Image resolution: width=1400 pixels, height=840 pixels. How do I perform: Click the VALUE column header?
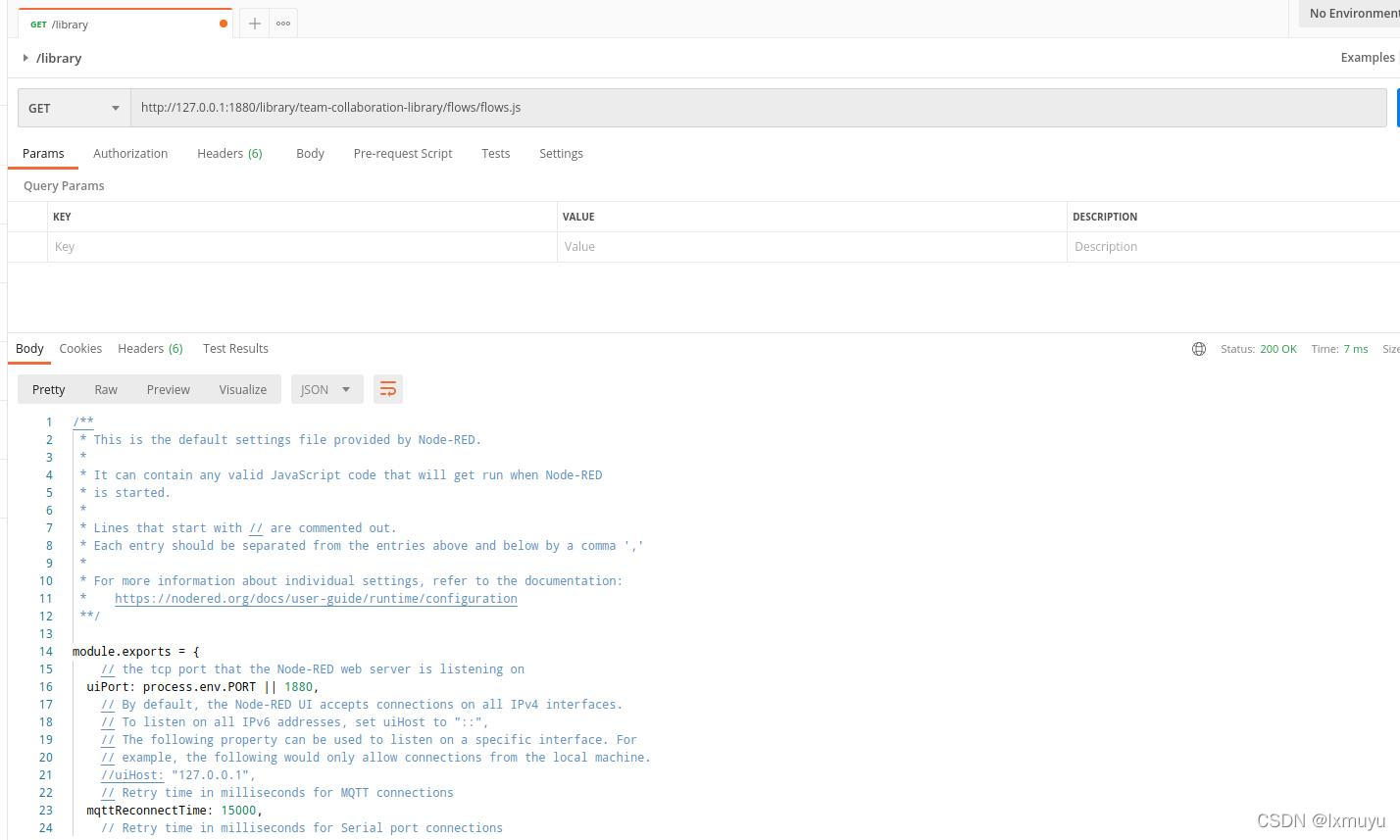coord(578,217)
